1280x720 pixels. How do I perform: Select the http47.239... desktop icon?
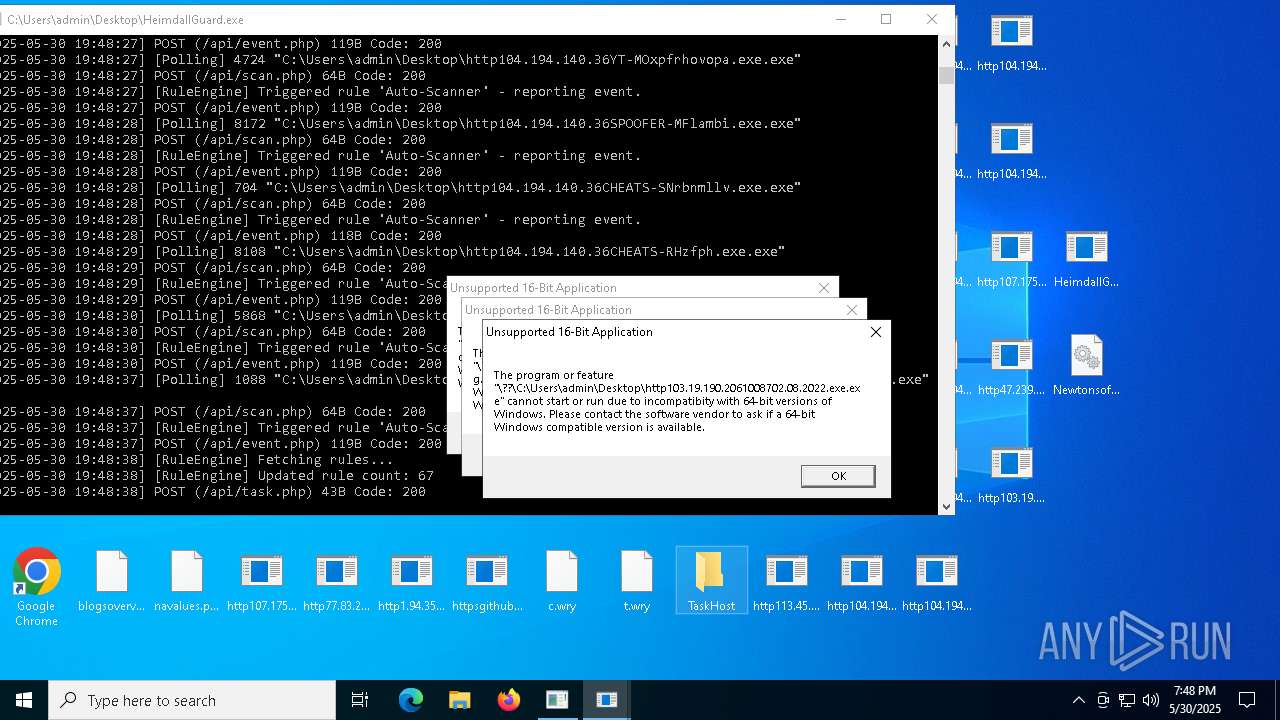1011,365
